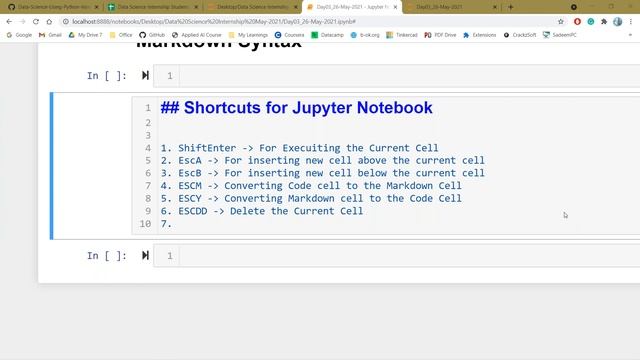Open the Coursera bookmark
The width and height of the screenshot is (640, 360).
[289, 35]
